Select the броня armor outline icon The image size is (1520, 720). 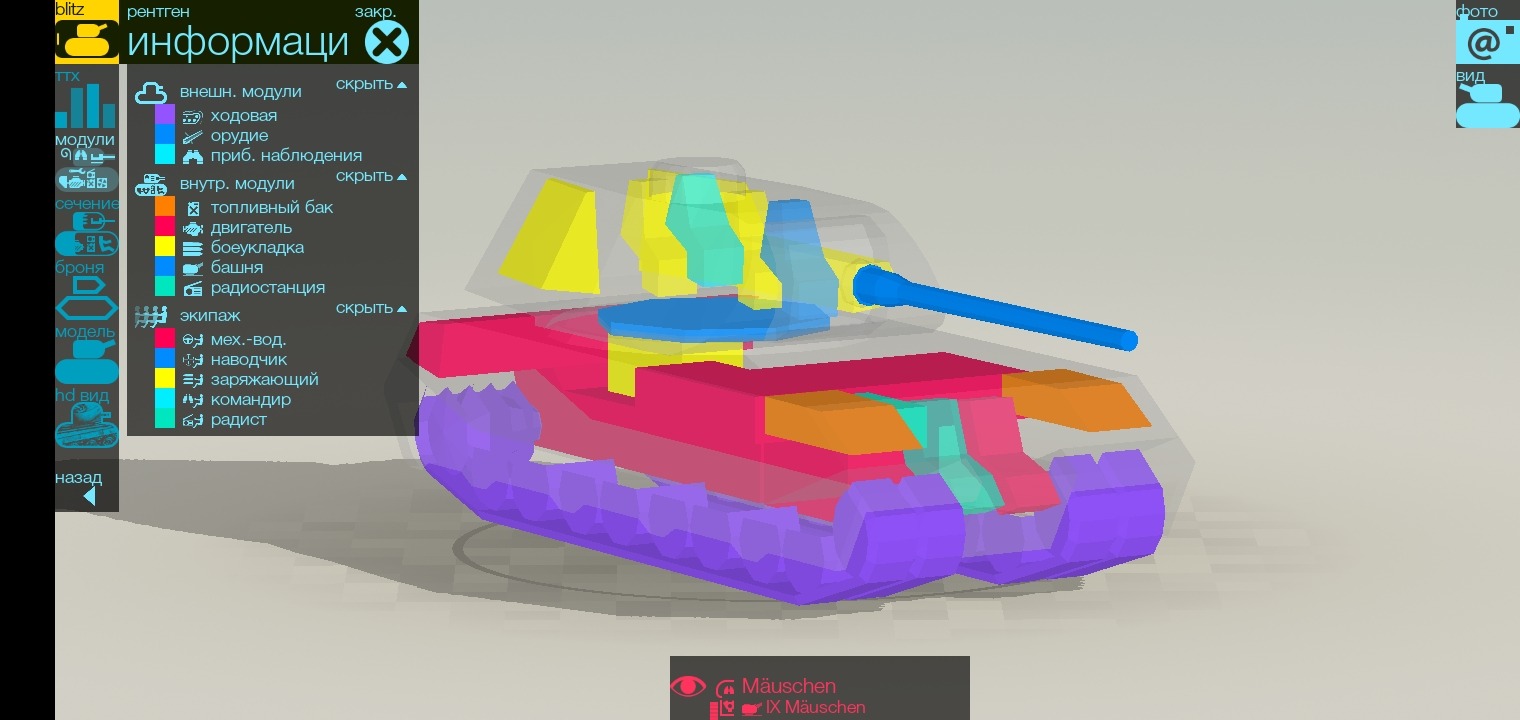click(86, 299)
